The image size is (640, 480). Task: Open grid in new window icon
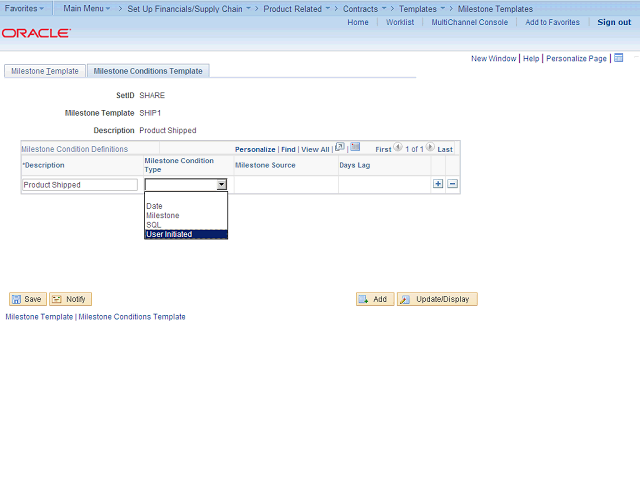pyautogui.click(x=340, y=147)
